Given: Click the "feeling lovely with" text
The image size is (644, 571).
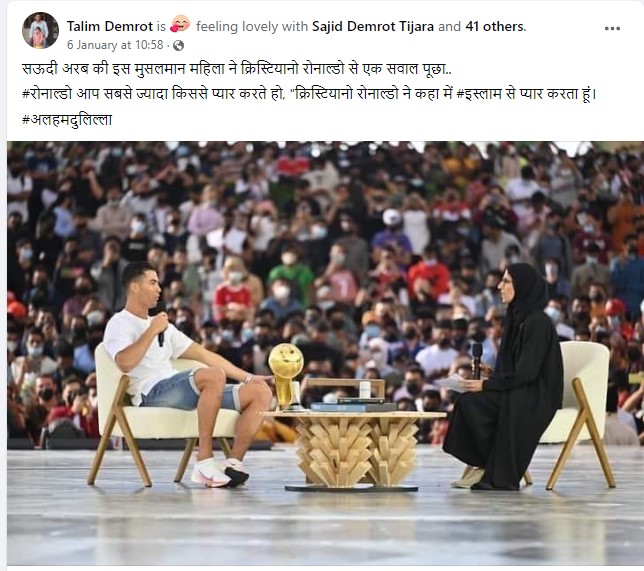Looking at the screenshot, I should tap(252, 27).
